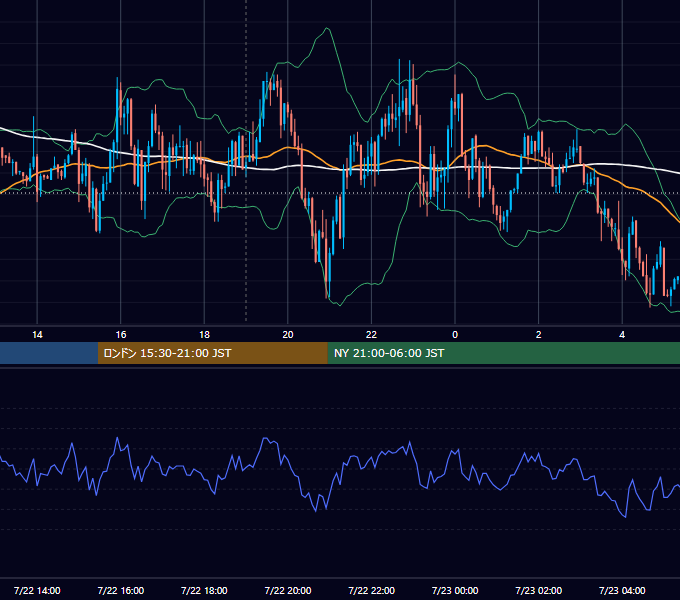Click the hour label 0 on the price chart axis

pyautogui.click(x=455, y=335)
